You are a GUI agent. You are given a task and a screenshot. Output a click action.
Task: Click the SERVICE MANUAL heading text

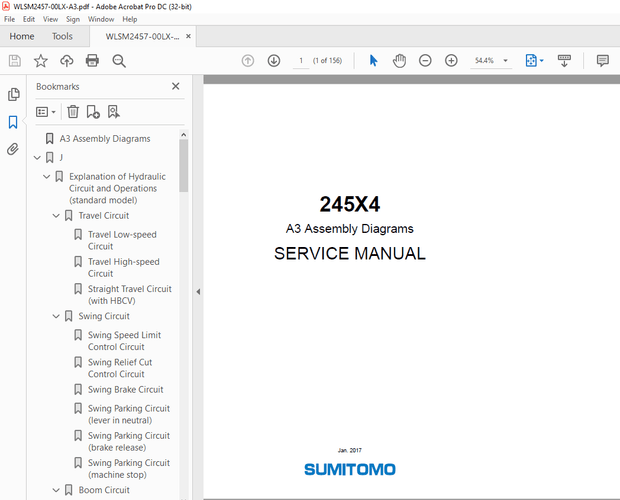350,253
